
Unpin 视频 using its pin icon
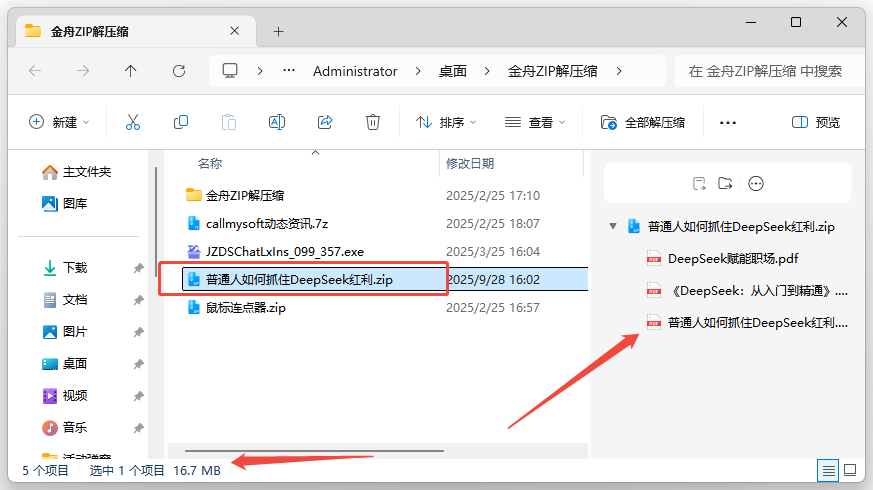point(139,396)
